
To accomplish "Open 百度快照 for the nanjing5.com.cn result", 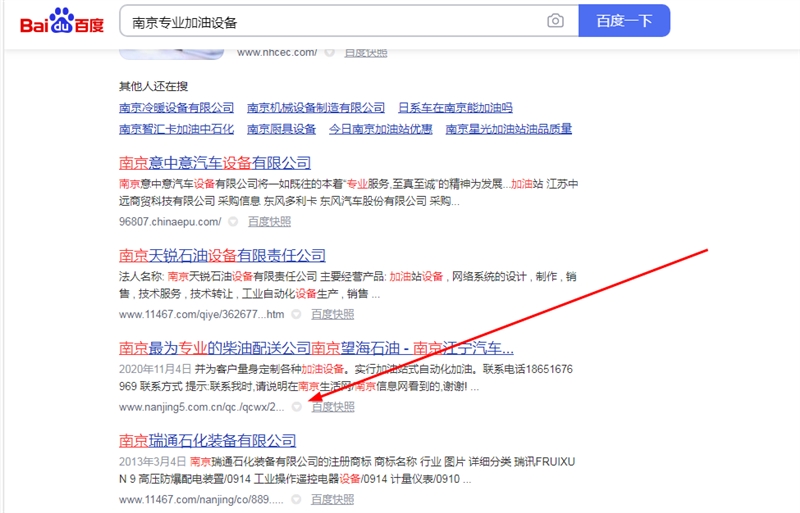I will point(332,407).
